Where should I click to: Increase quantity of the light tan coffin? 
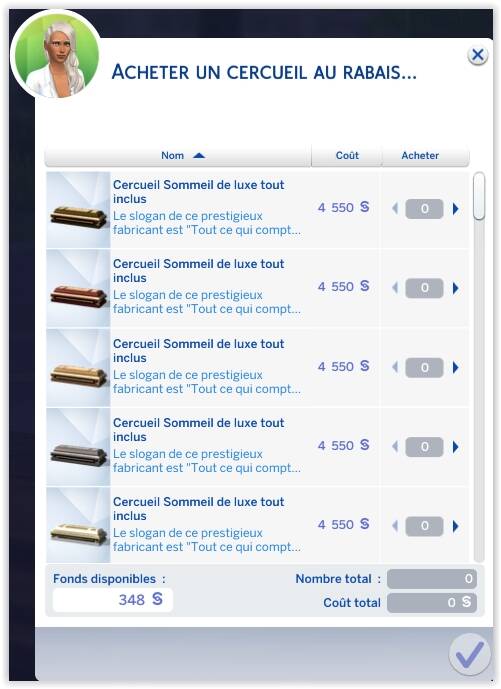(x=456, y=367)
